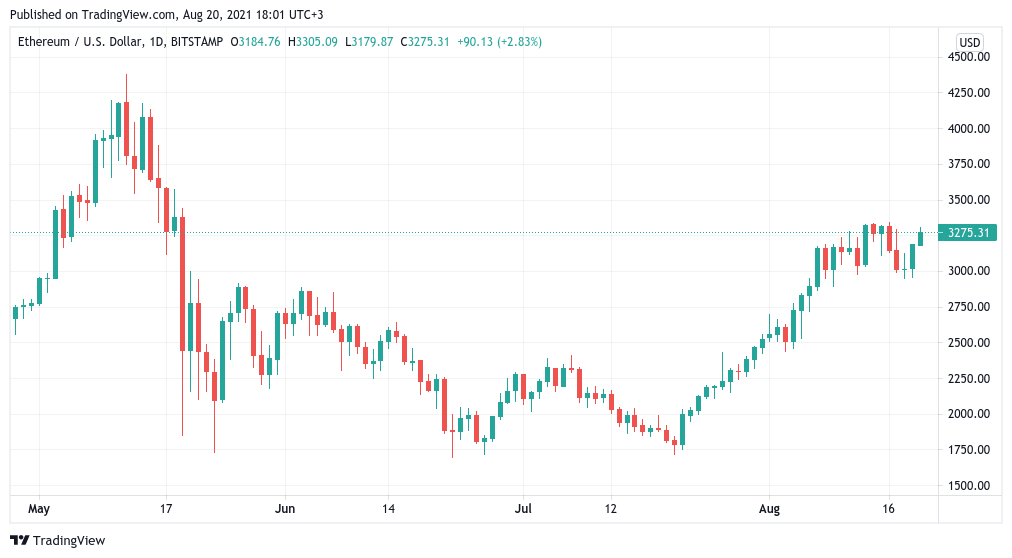This screenshot has width=1012, height=558.
Task: Click the latest green candle at chart right
Action: [920, 237]
